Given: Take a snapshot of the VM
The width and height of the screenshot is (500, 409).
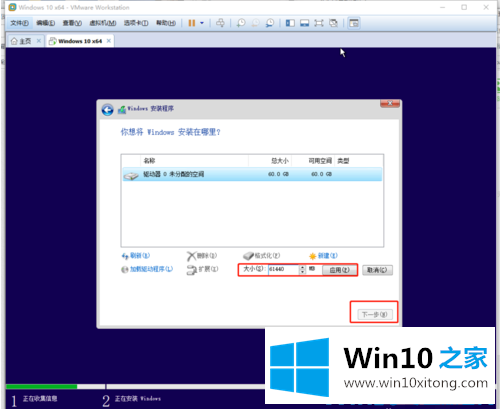Looking at the screenshot, I should click(x=241, y=23).
